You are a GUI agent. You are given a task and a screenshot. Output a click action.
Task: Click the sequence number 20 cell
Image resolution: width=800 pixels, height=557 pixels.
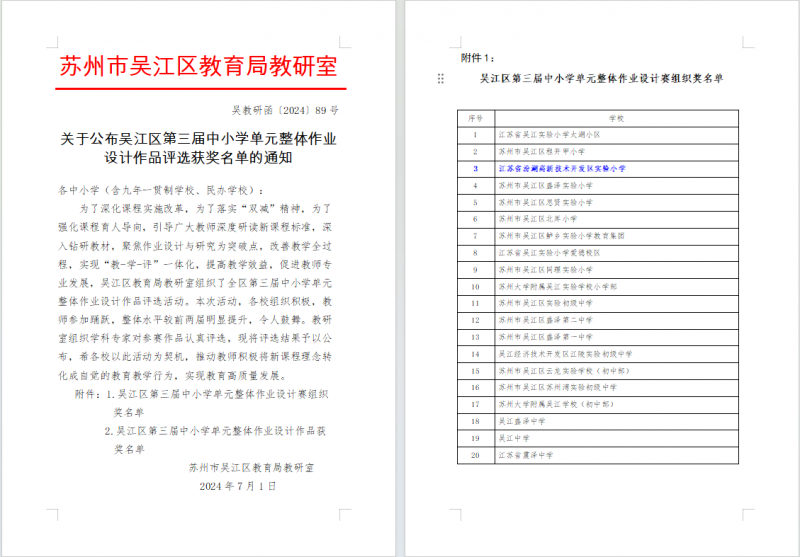(x=476, y=455)
